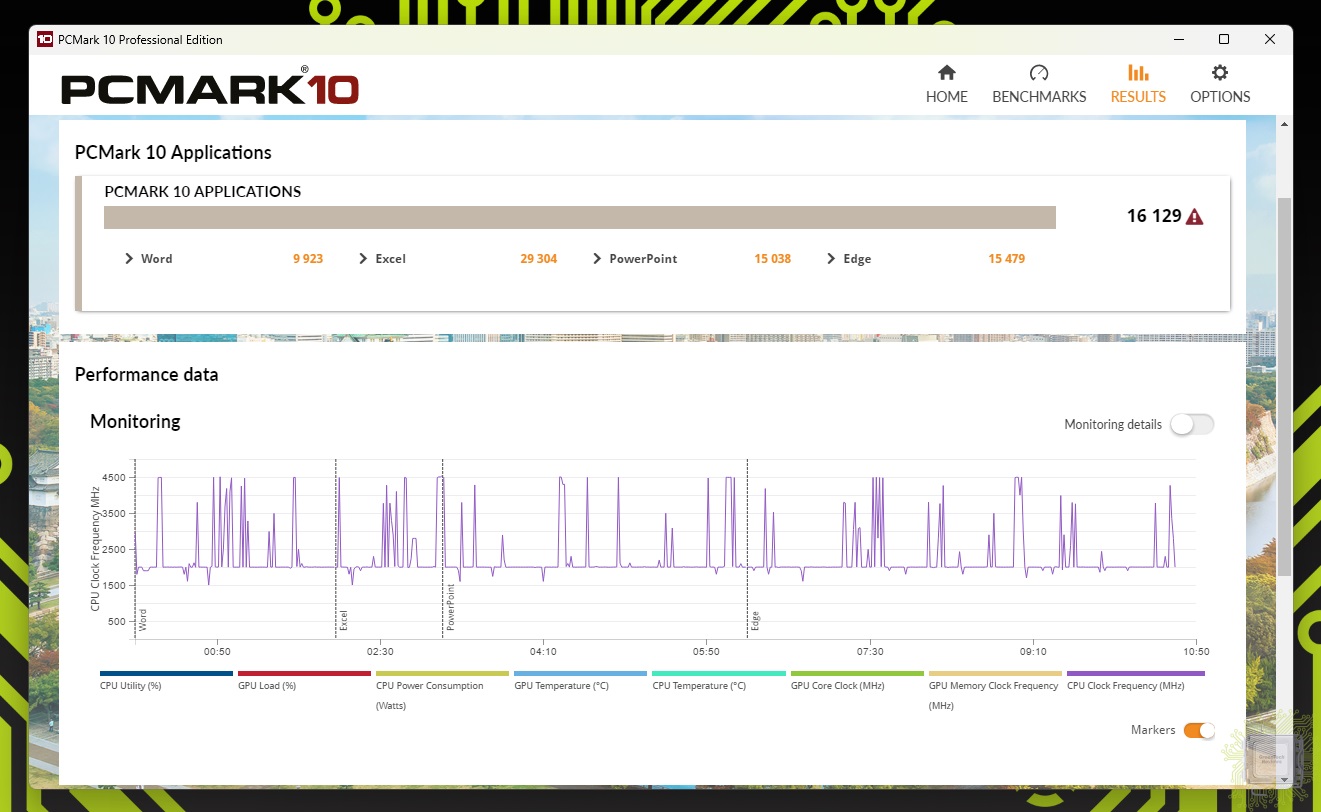Click the PowerPoint marker line in chart
Screen dimensions: 1321x812
[x=442, y=548]
